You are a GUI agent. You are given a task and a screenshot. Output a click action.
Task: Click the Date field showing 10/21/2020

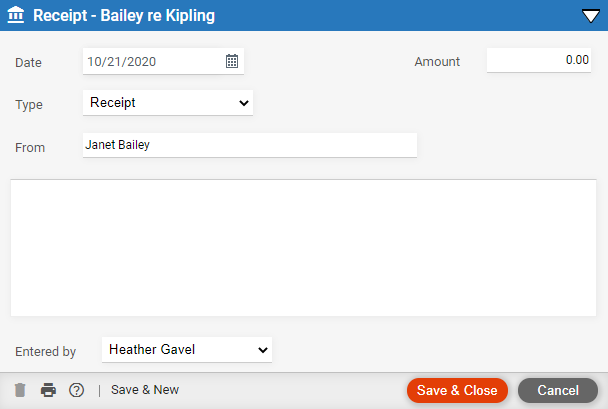tap(163, 61)
